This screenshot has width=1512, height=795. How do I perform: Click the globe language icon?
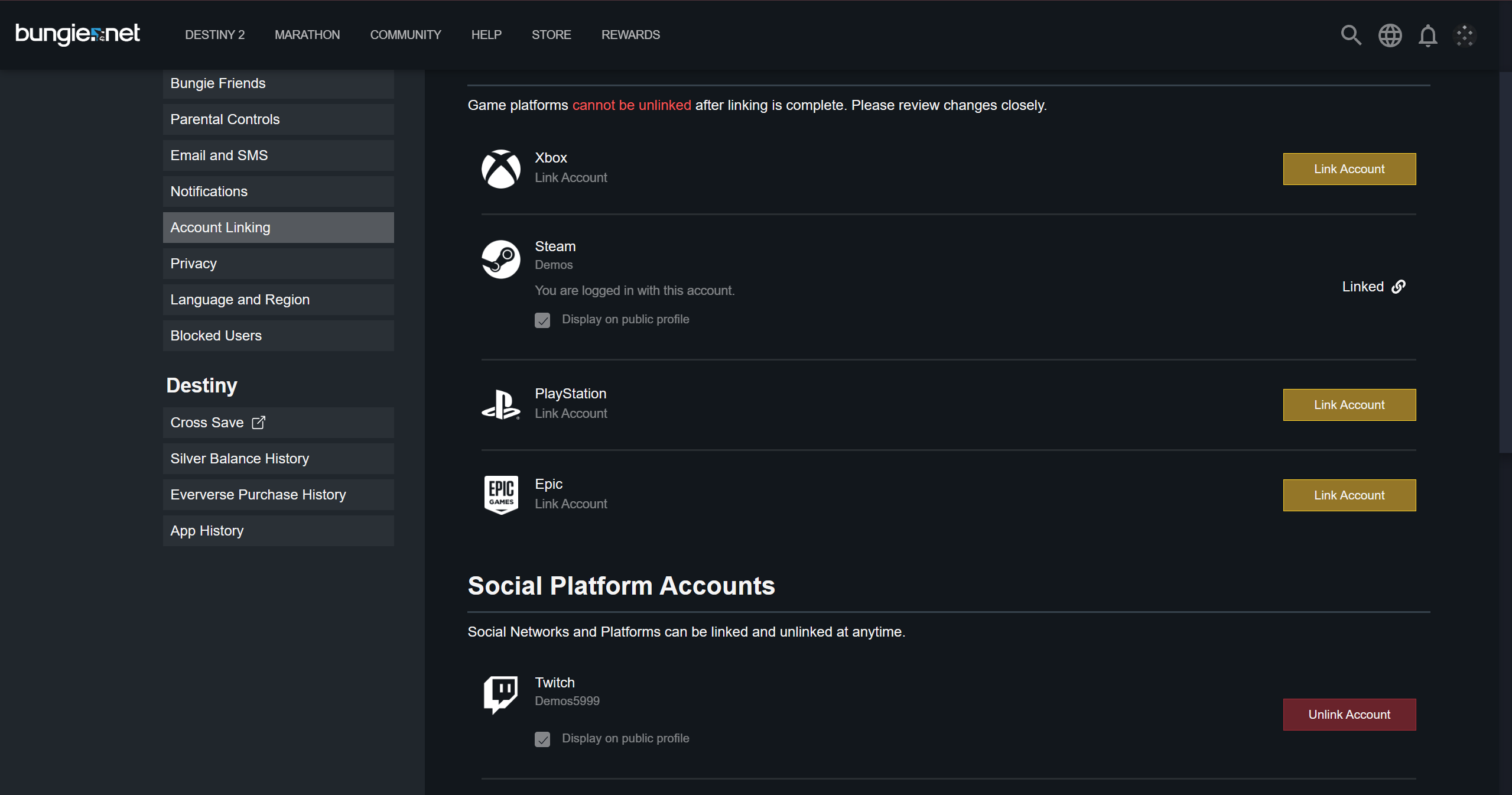point(1390,35)
